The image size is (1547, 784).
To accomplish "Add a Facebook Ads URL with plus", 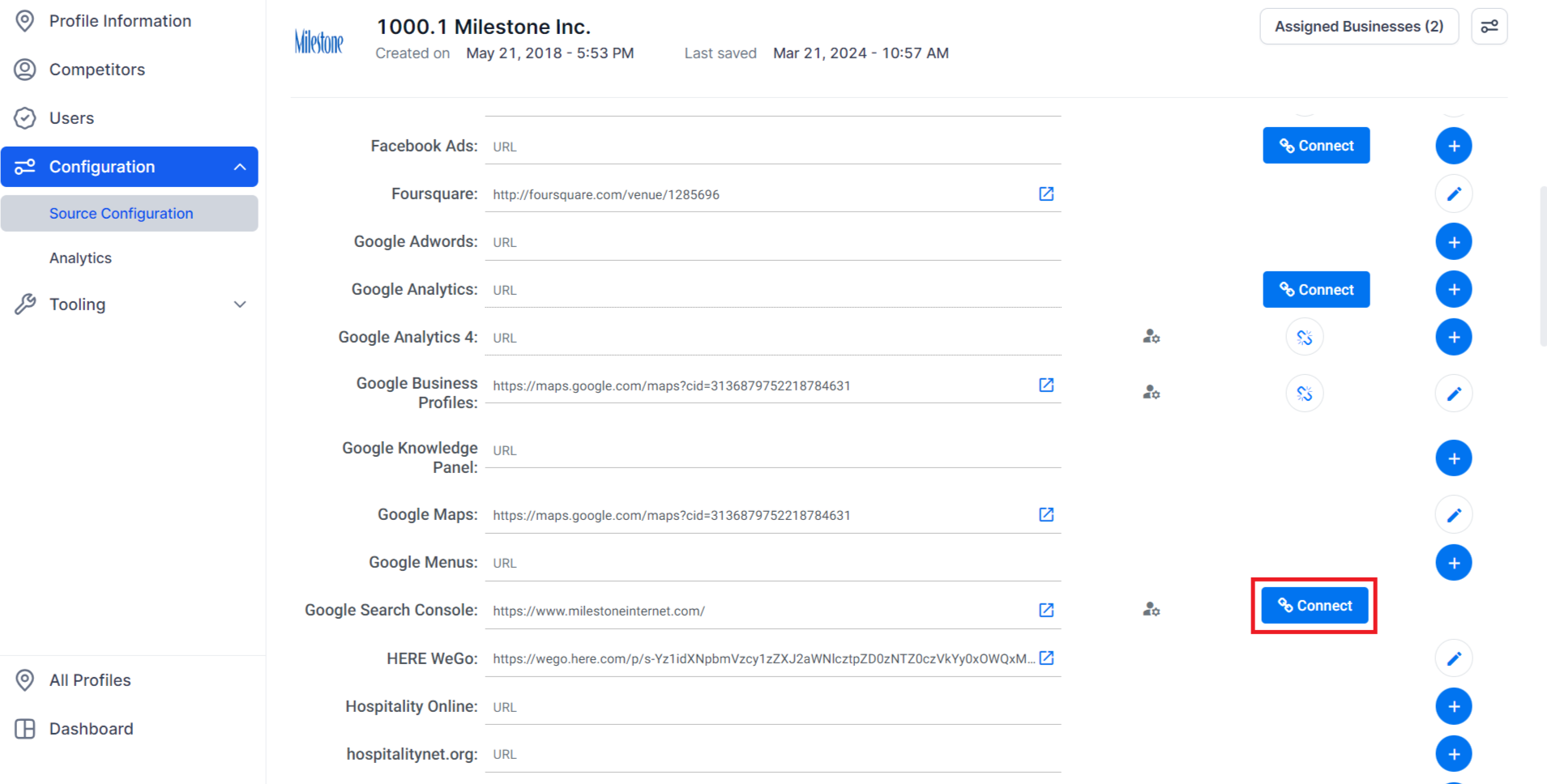I will coord(1454,146).
